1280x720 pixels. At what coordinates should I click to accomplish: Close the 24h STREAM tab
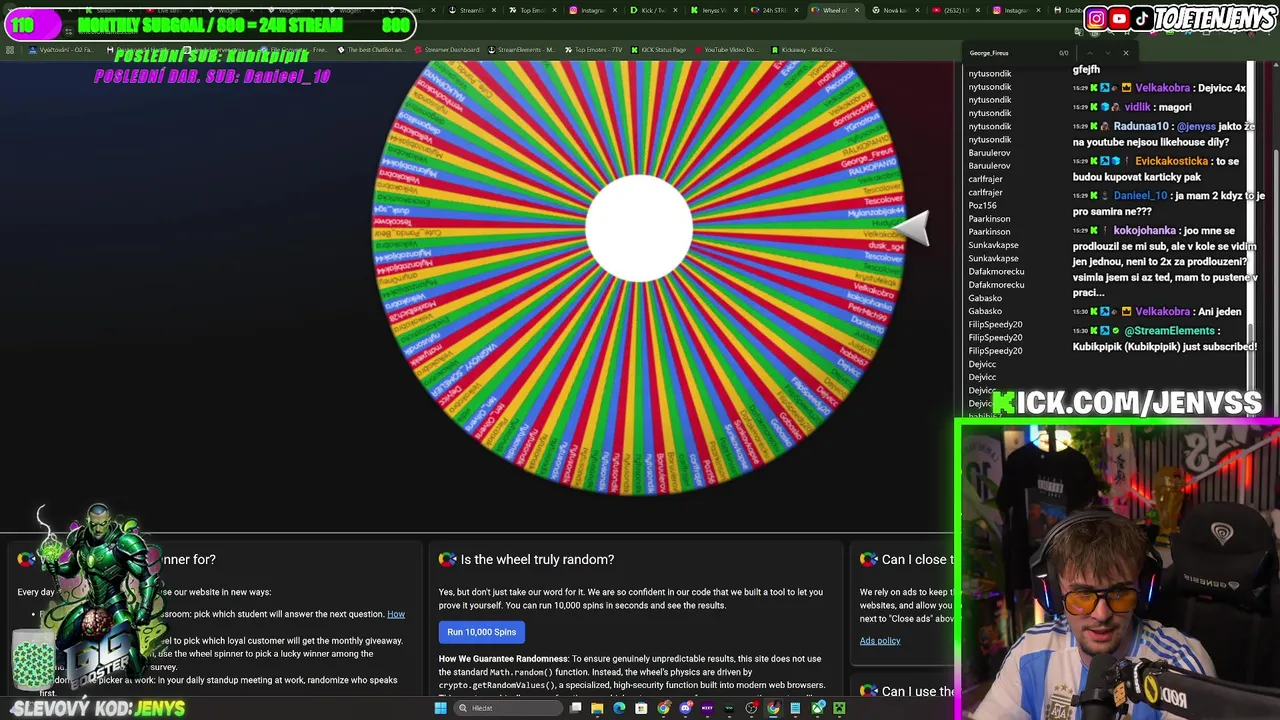tap(796, 10)
